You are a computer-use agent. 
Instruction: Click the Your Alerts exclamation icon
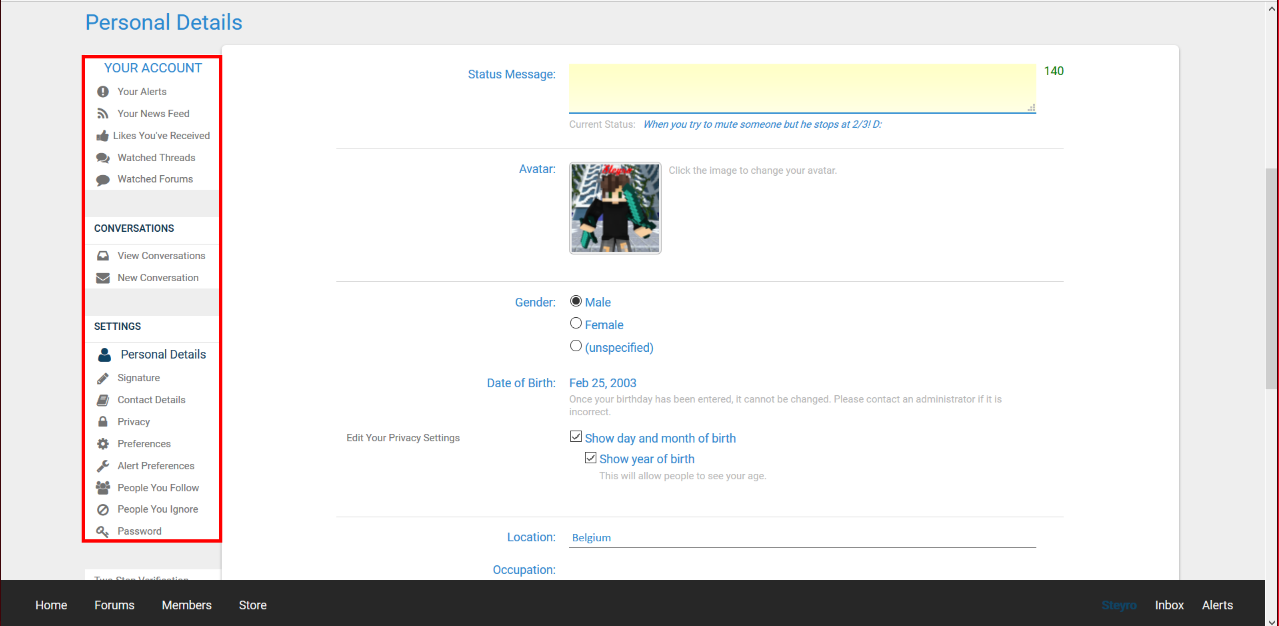click(x=102, y=92)
